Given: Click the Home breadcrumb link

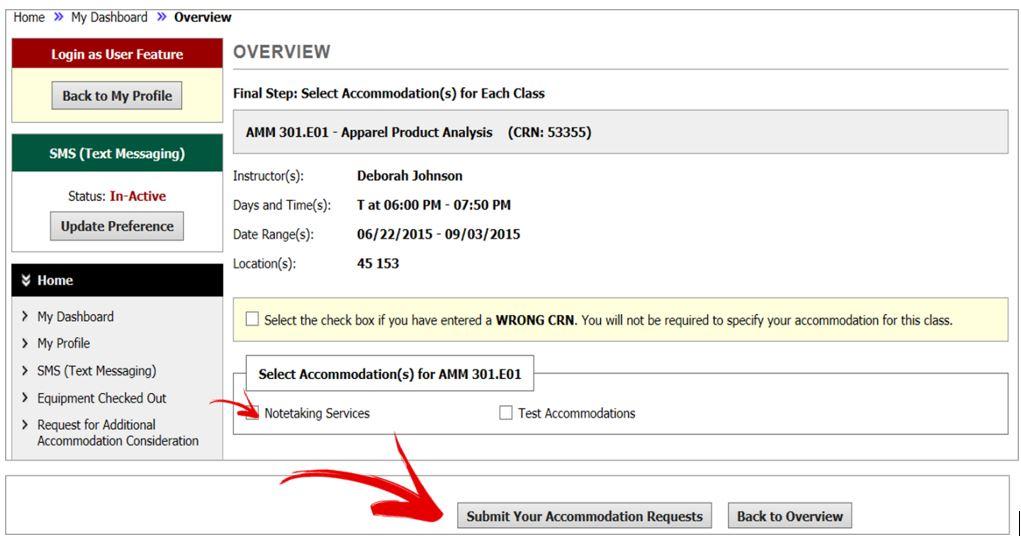Looking at the screenshot, I should click(29, 18).
